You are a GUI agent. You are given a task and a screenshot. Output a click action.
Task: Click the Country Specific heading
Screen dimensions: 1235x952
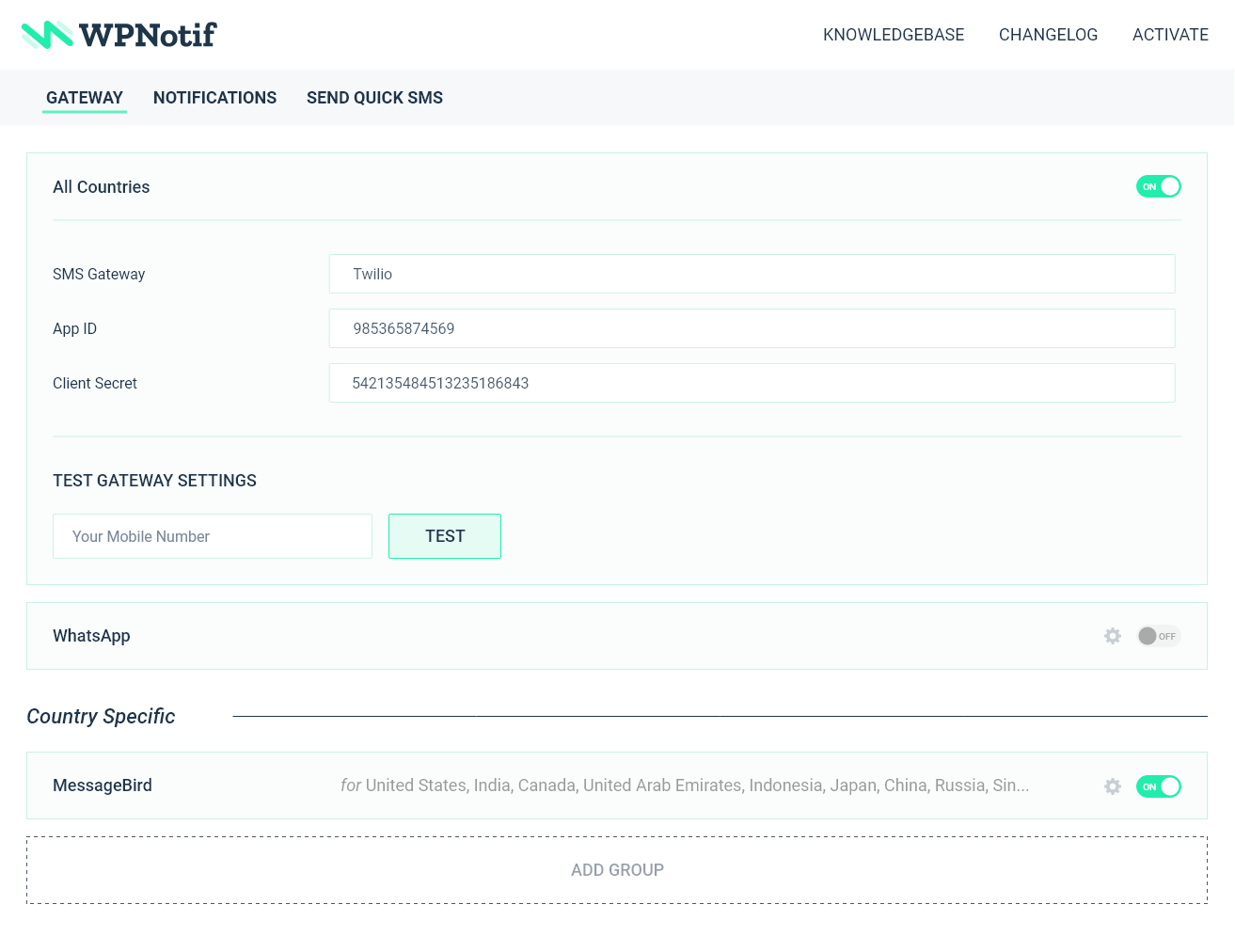[101, 717]
